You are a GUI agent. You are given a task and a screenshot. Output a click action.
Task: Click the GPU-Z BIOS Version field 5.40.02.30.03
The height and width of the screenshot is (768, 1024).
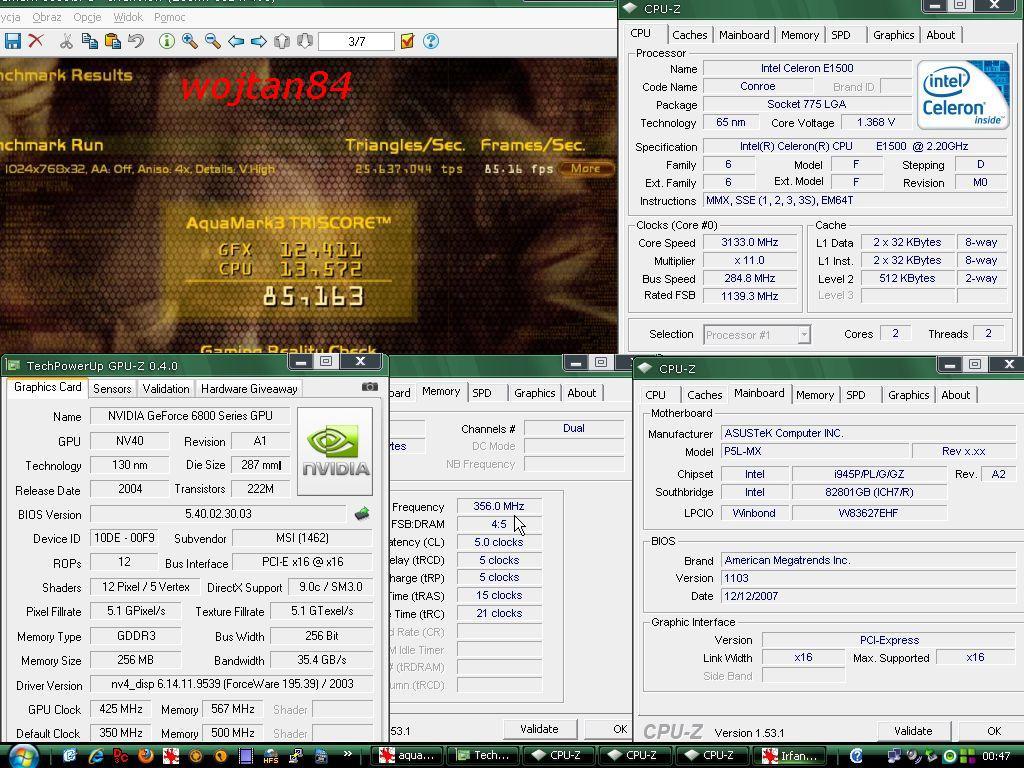click(218, 514)
